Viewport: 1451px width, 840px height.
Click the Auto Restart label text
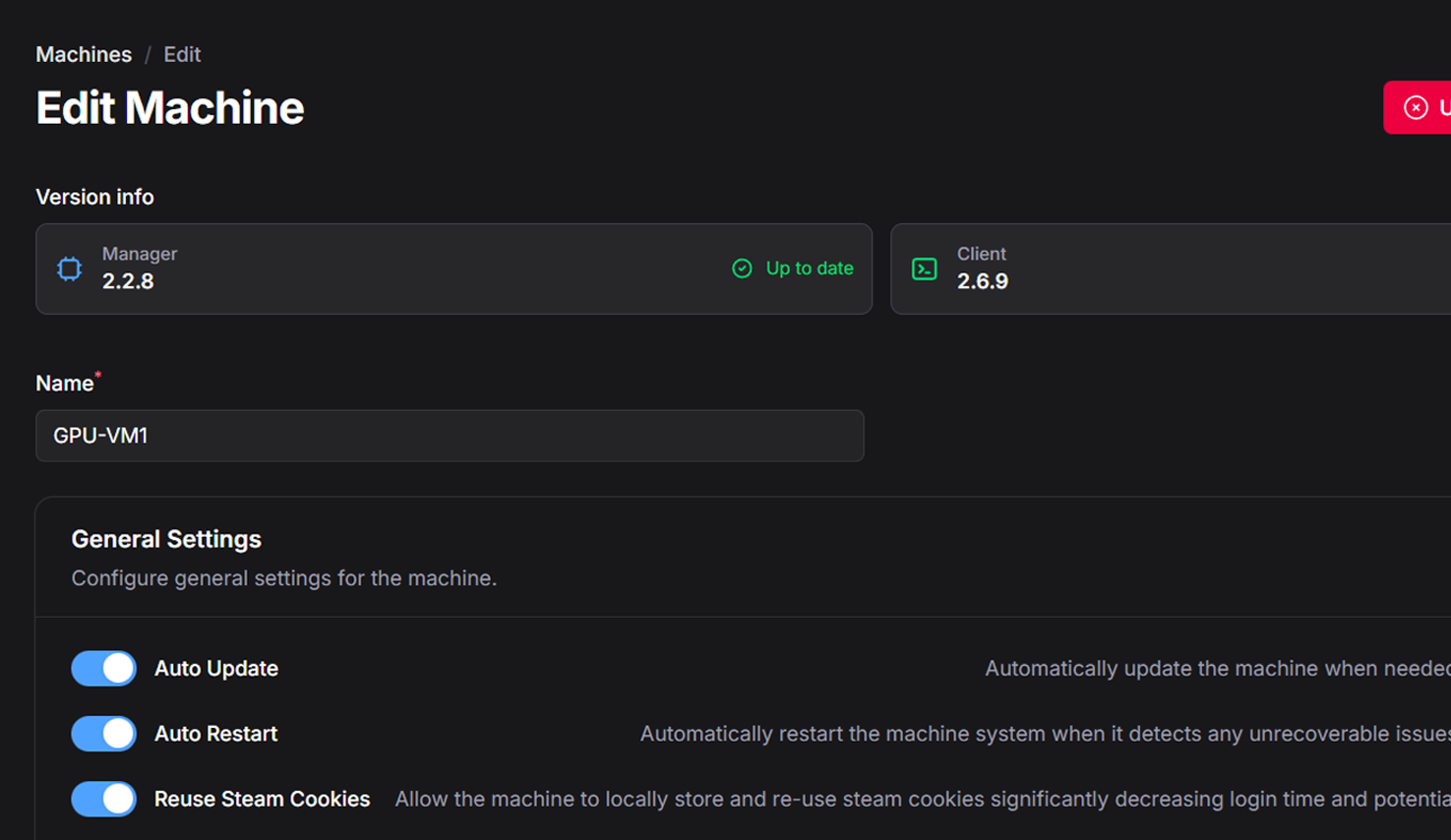coord(215,734)
